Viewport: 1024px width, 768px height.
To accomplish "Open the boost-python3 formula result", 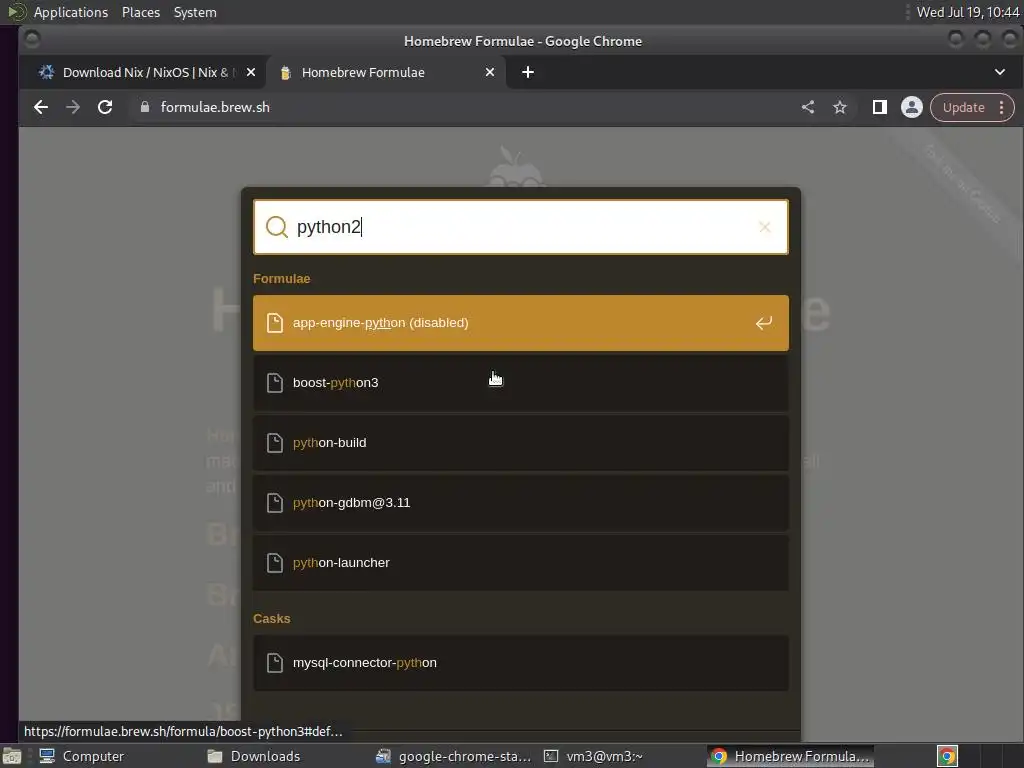I will (520, 383).
